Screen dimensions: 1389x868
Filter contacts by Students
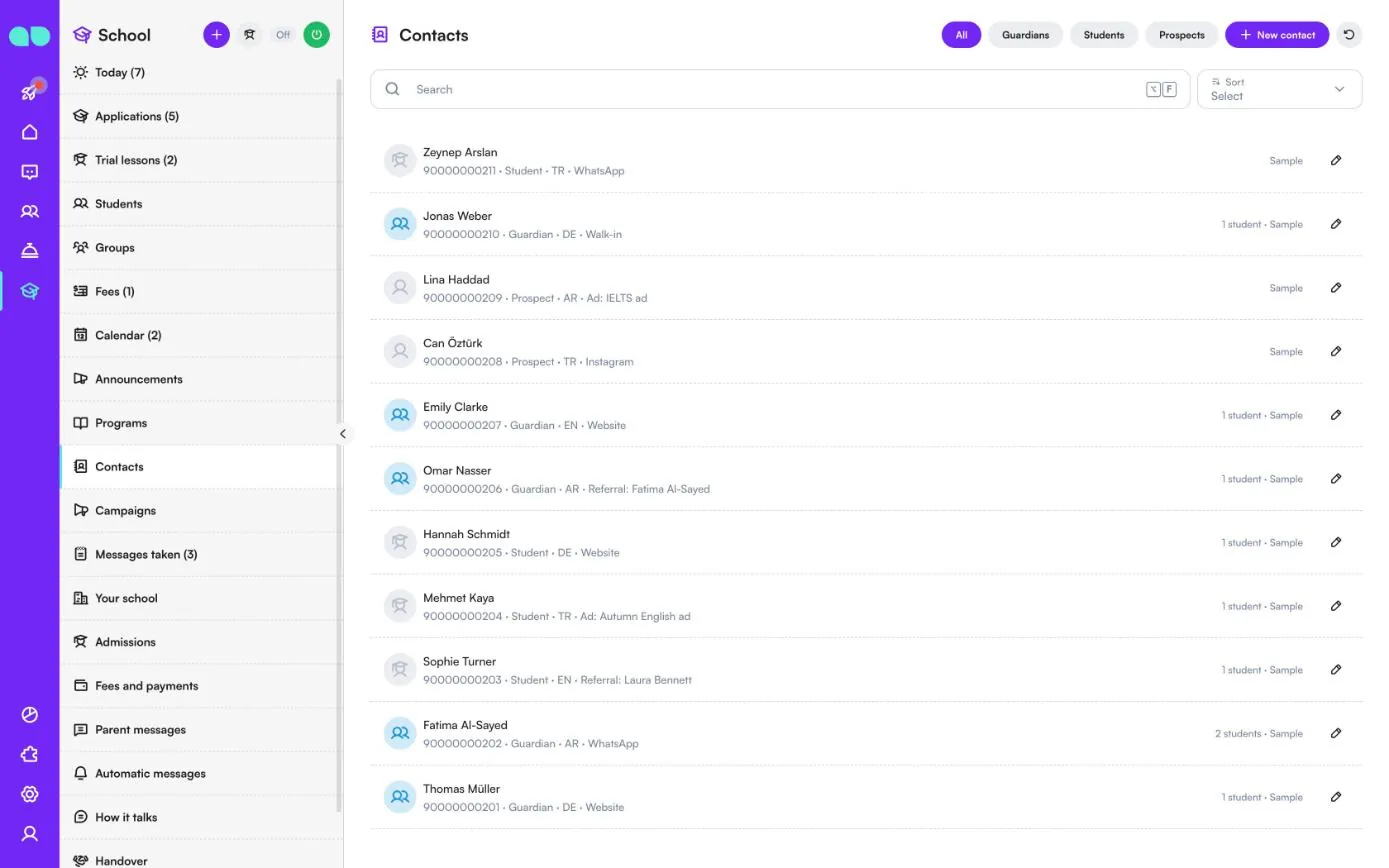click(1104, 35)
